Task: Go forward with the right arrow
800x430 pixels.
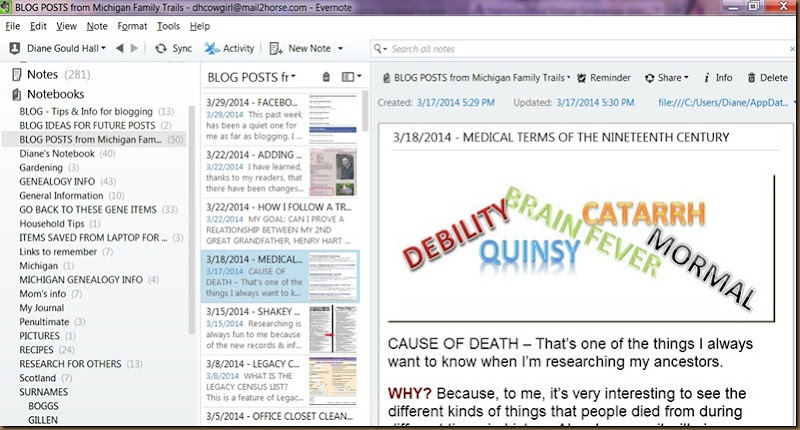Action: 134,48
